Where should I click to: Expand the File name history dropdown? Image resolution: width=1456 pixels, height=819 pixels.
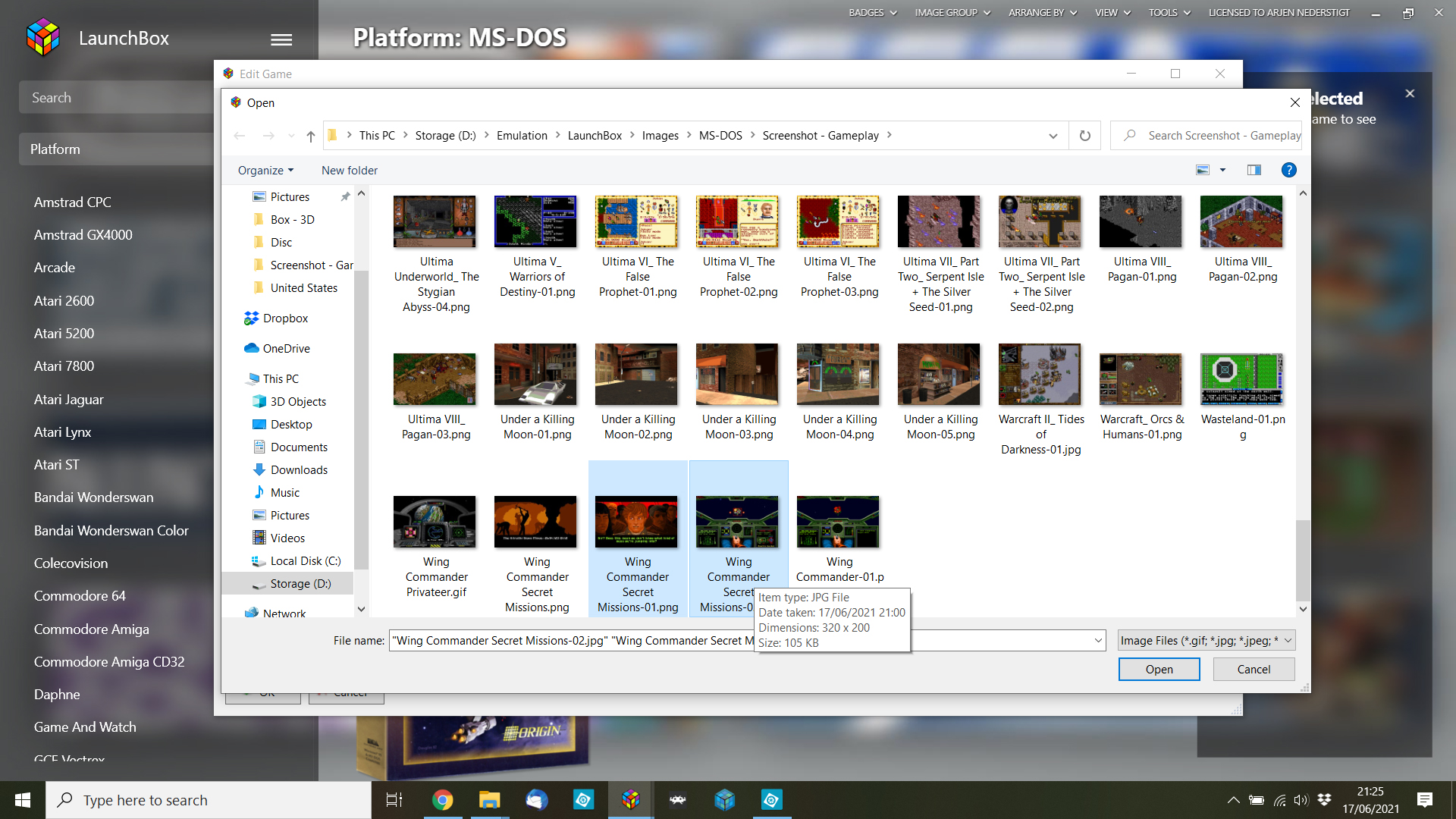coord(1098,641)
